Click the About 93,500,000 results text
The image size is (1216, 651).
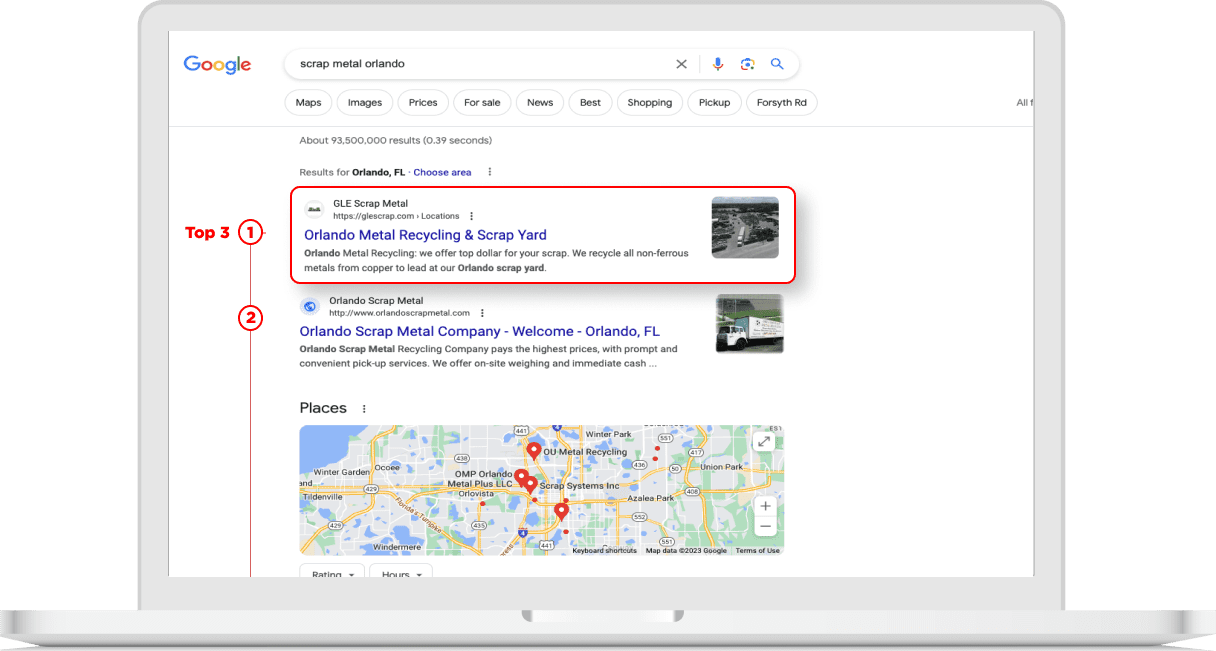[x=396, y=140]
